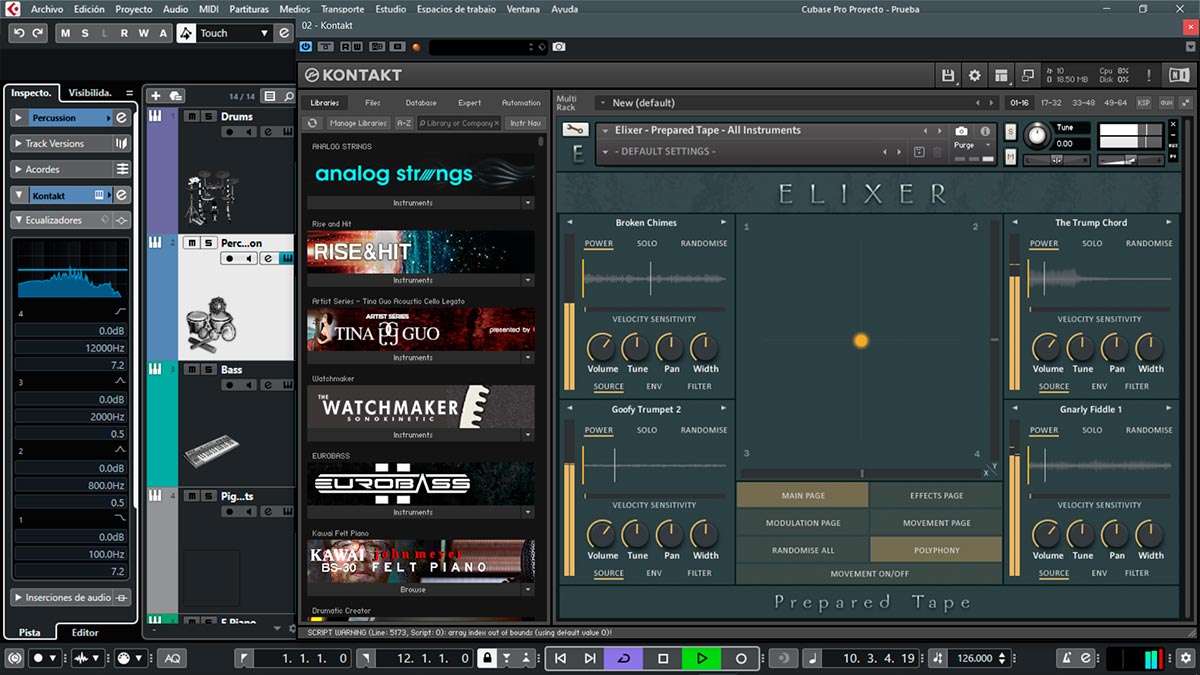Switch to Kontakt Files tab

coord(373,103)
